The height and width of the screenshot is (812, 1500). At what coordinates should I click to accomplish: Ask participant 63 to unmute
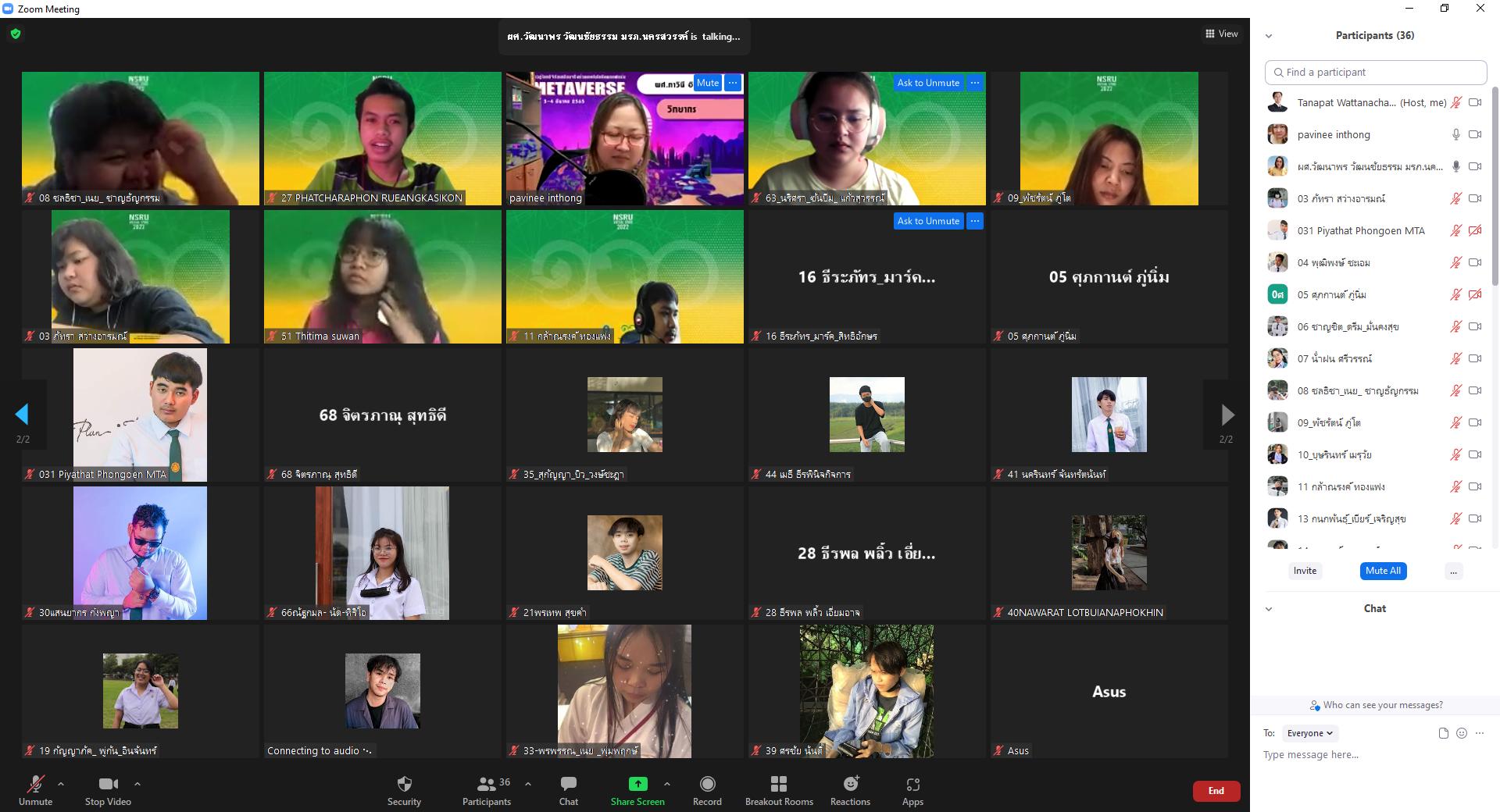928,83
